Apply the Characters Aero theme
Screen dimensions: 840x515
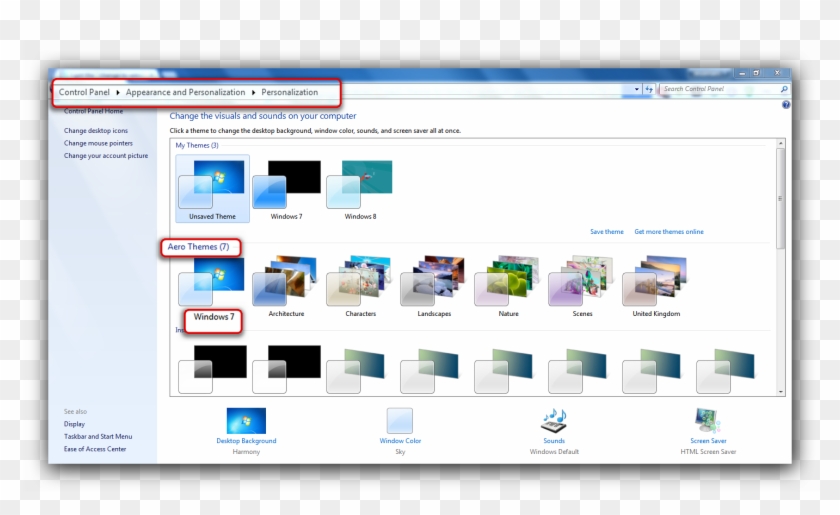pyautogui.click(x=360, y=286)
